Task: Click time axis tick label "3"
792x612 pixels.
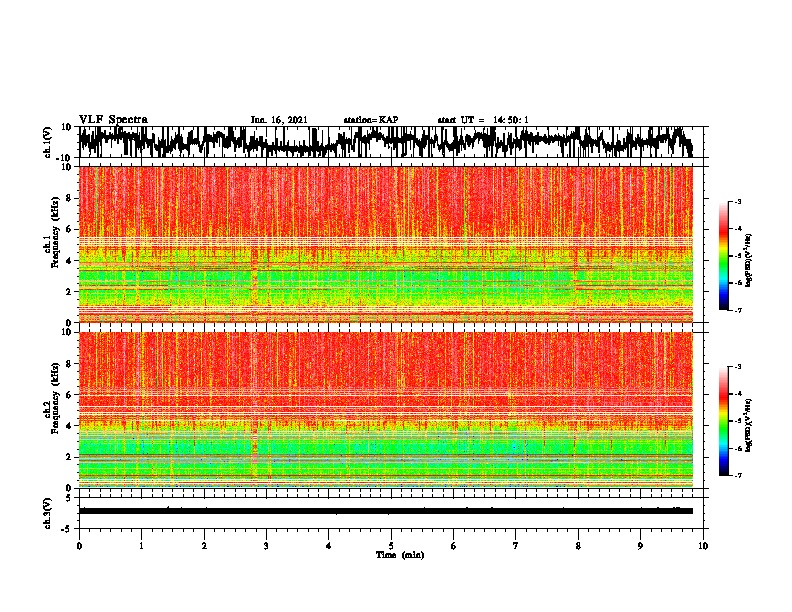Action: (266, 546)
